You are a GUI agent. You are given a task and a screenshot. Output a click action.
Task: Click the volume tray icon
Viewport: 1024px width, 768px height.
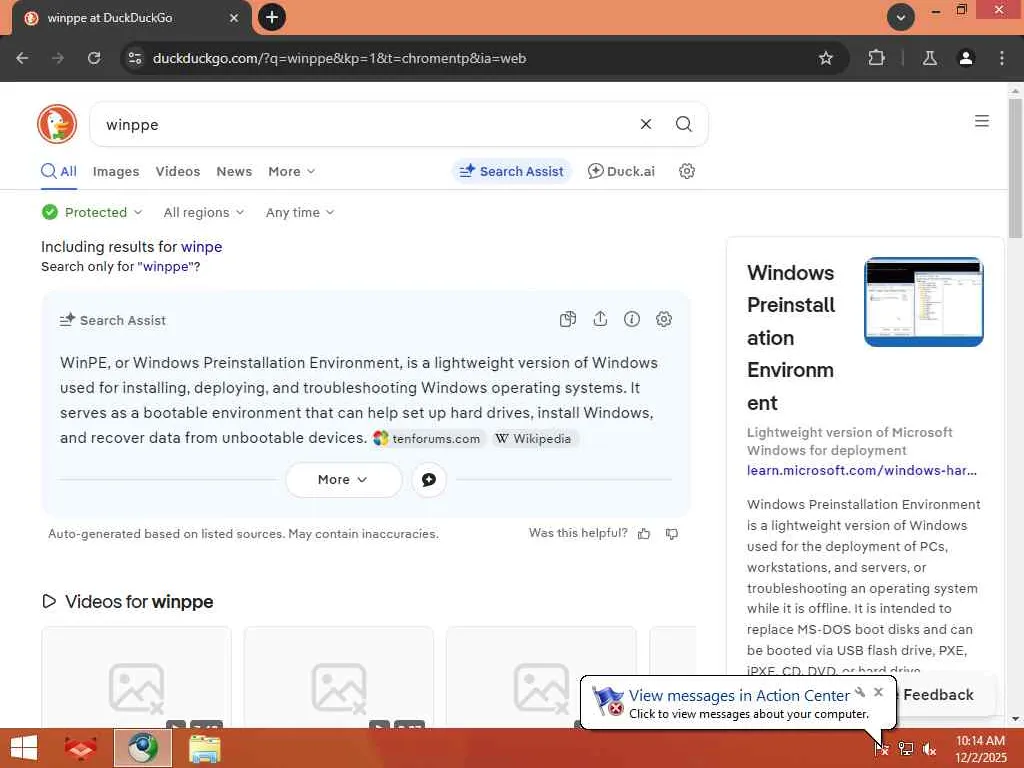point(929,748)
